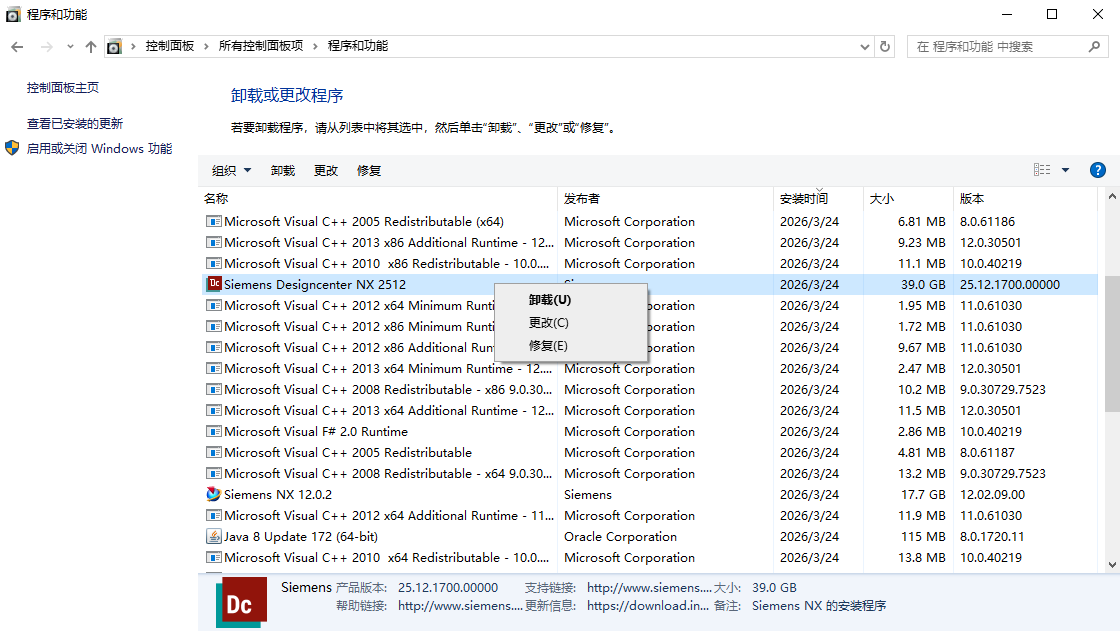Click icon of Visual C++ 2008 Redistributable x86

tap(214, 389)
